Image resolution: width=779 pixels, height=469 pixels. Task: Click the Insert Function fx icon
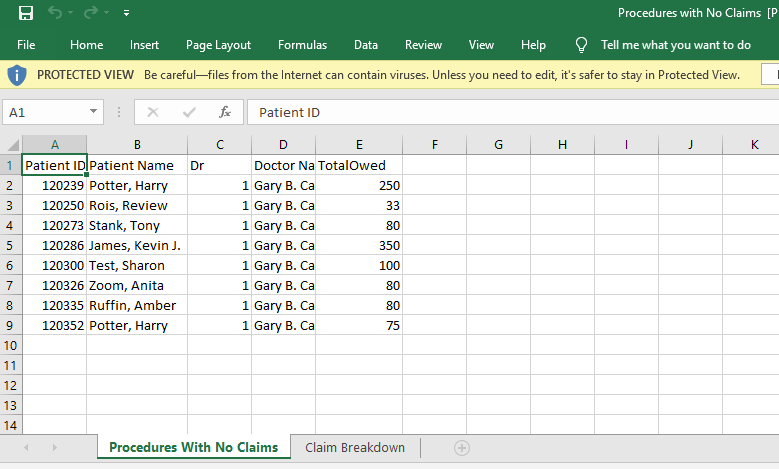tap(225, 112)
